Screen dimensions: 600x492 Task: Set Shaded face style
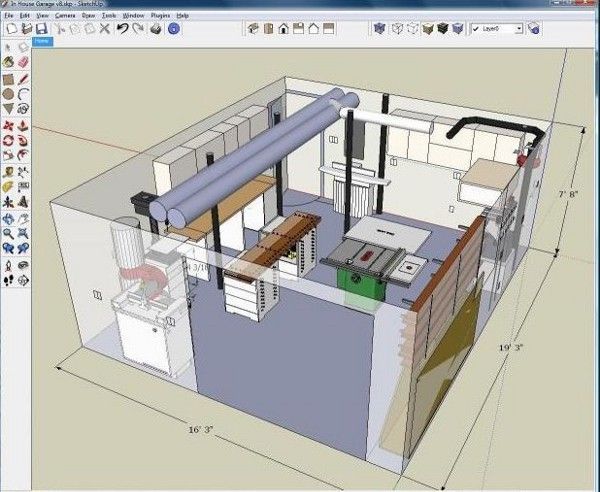coord(428,29)
